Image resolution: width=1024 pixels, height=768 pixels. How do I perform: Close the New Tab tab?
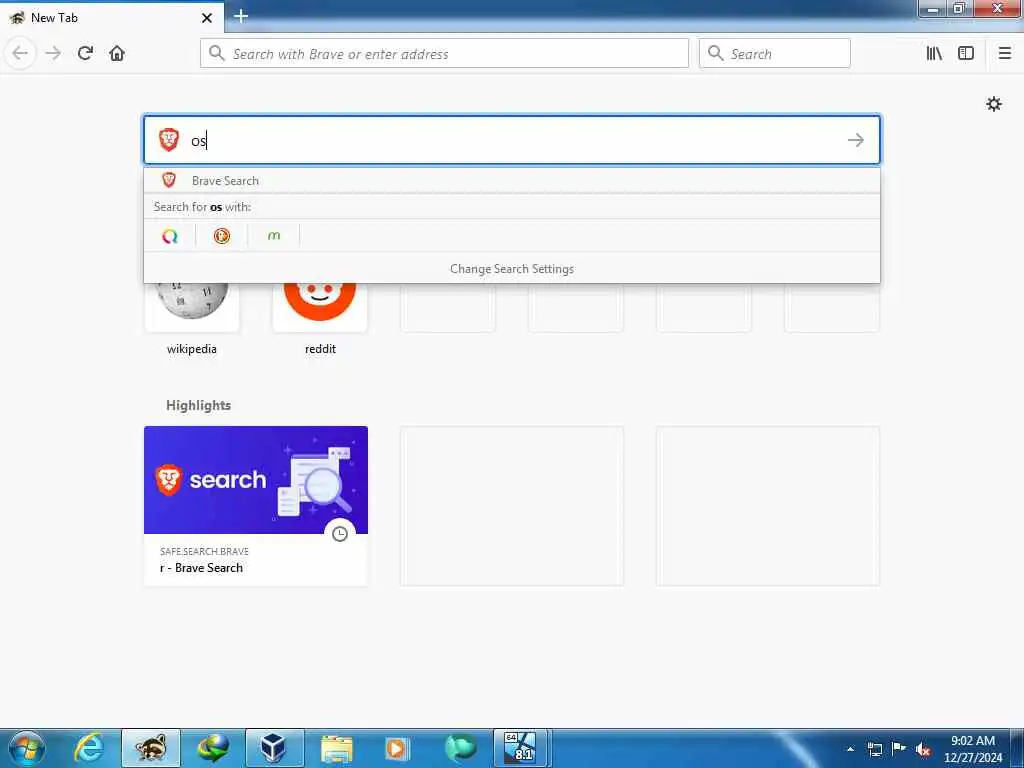coord(207,18)
